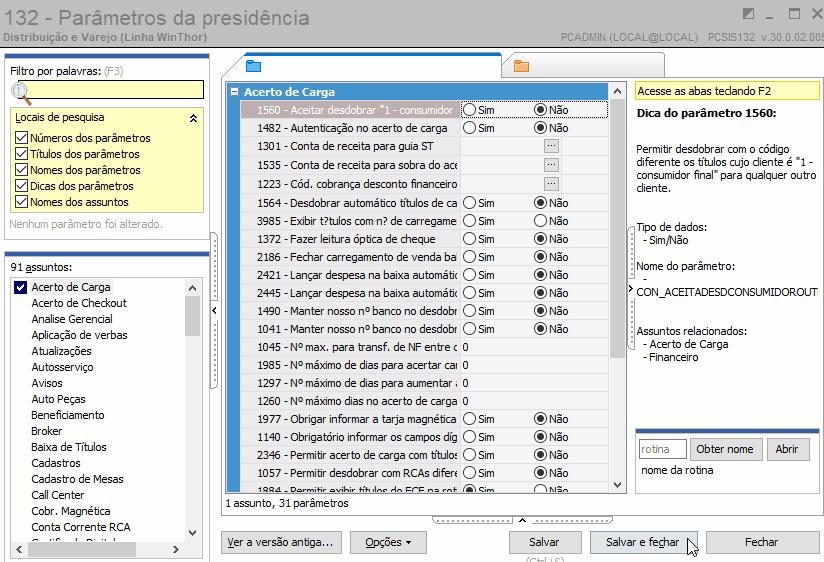The width and height of the screenshot is (824, 562).
Task: Open lookup button for parameter 1535
Action: click(551, 165)
